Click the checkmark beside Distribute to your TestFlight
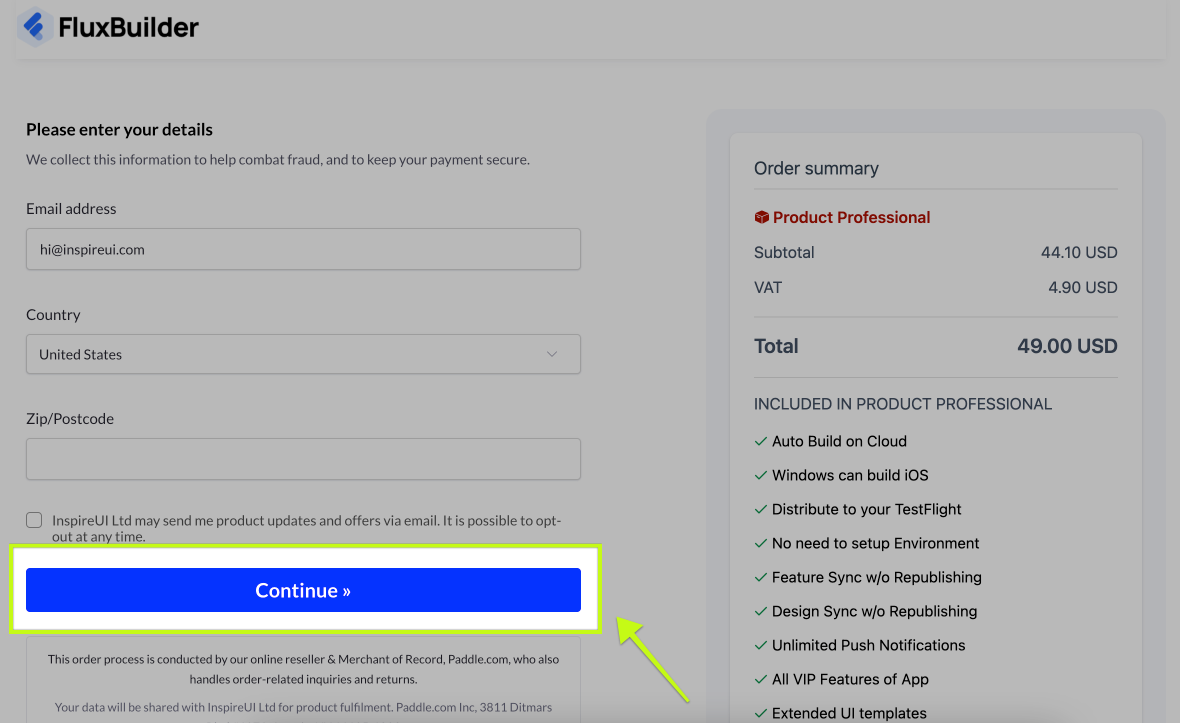 pyautogui.click(x=760, y=509)
